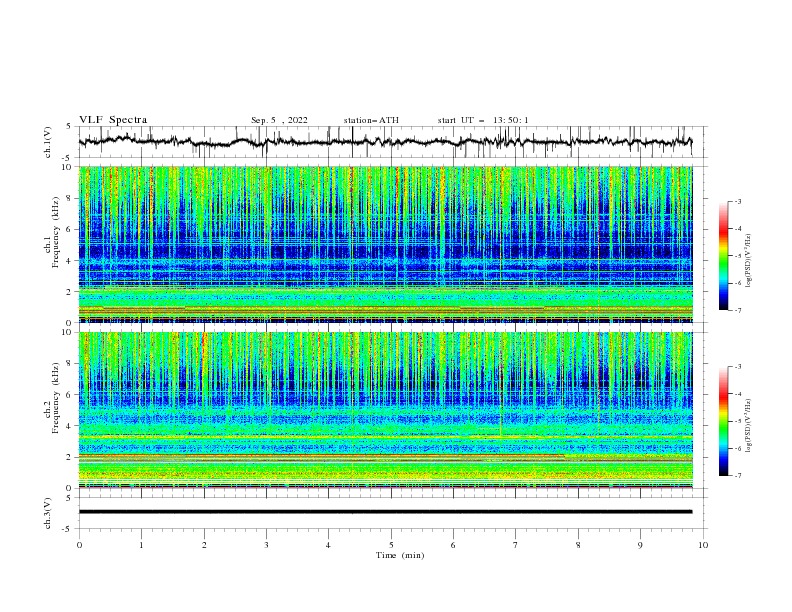
Task: Click the time axis tick label '8'
Action: tap(578, 545)
